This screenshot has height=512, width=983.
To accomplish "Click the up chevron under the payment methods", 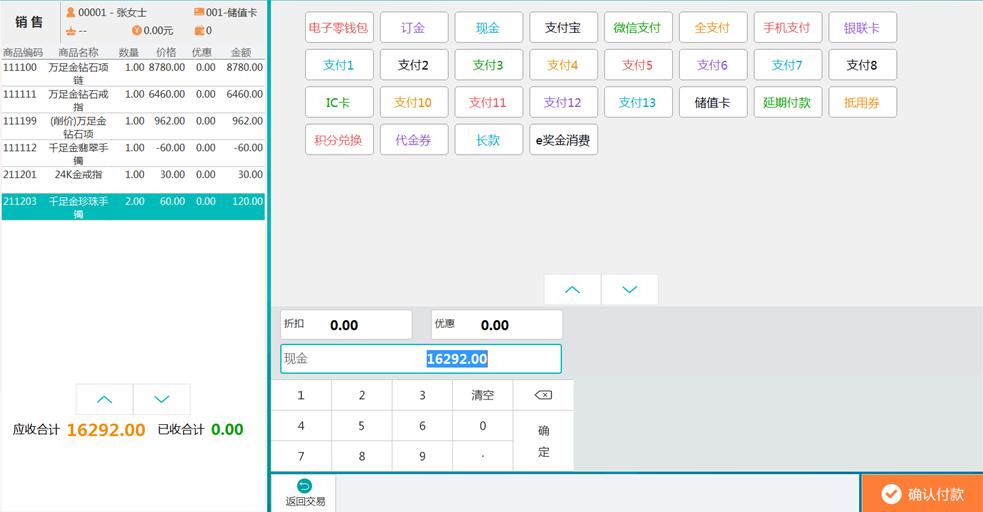I will pyautogui.click(x=572, y=290).
